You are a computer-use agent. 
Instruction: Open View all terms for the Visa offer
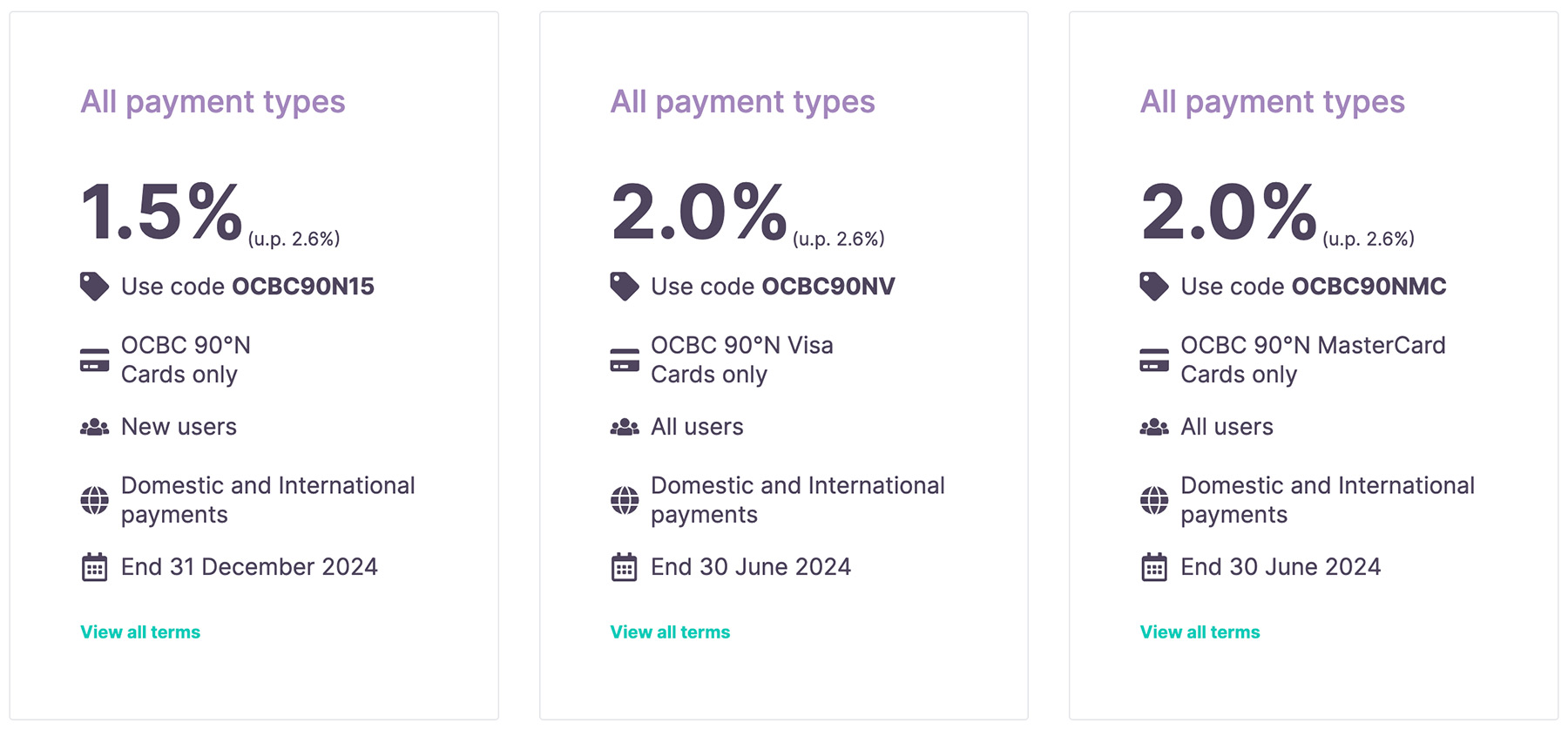click(x=670, y=632)
